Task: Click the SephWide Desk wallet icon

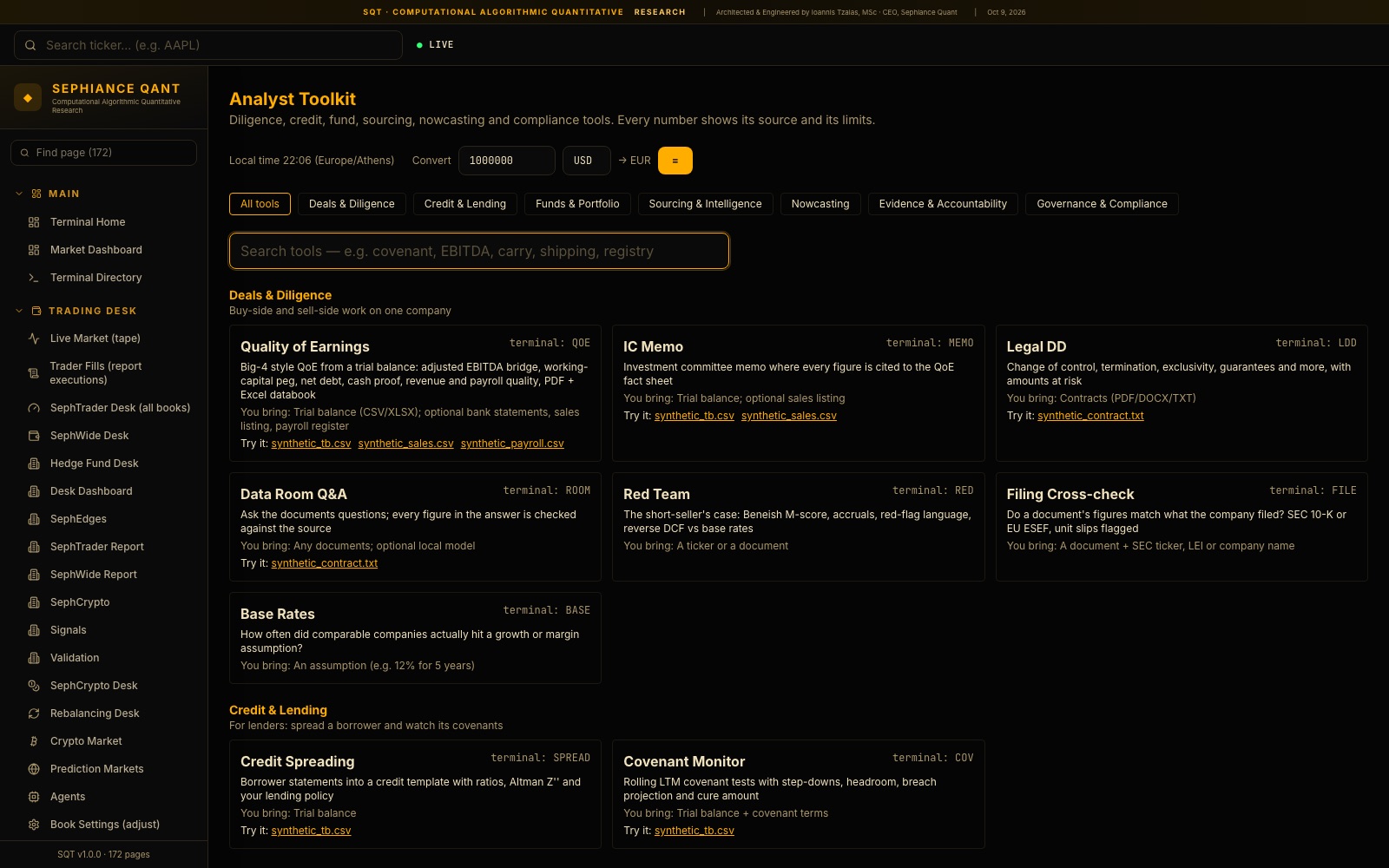Action: (34, 436)
